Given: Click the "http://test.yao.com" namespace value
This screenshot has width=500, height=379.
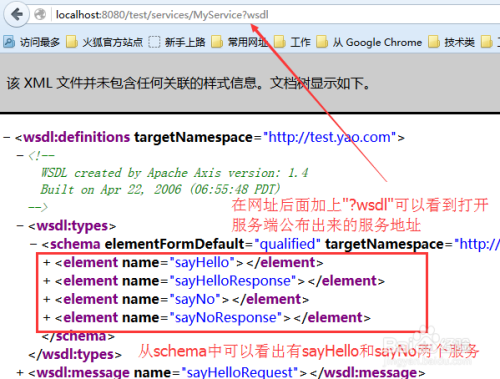Looking at the screenshot, I should tap(329, 137).
